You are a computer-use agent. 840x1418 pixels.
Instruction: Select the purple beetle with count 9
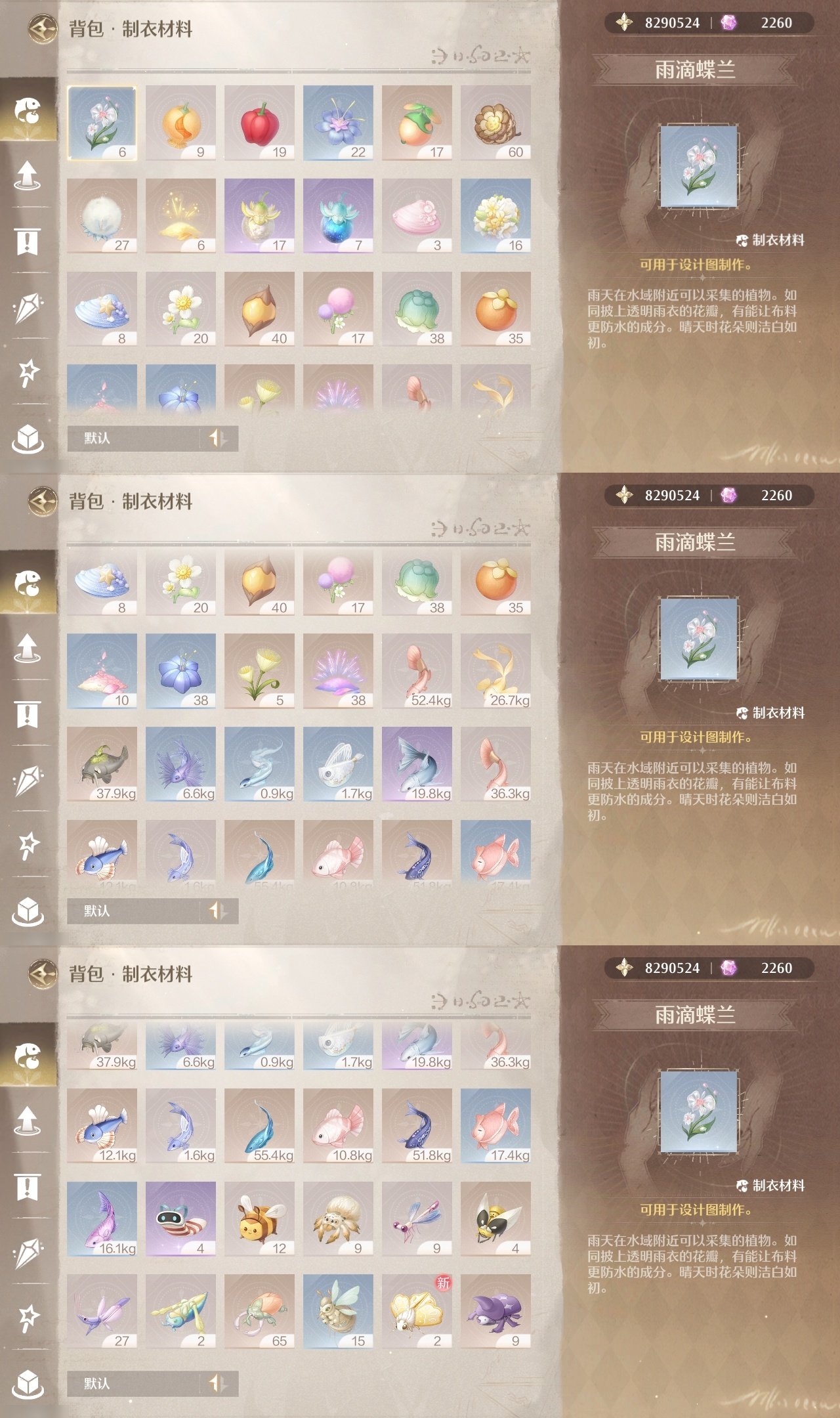495,1312
